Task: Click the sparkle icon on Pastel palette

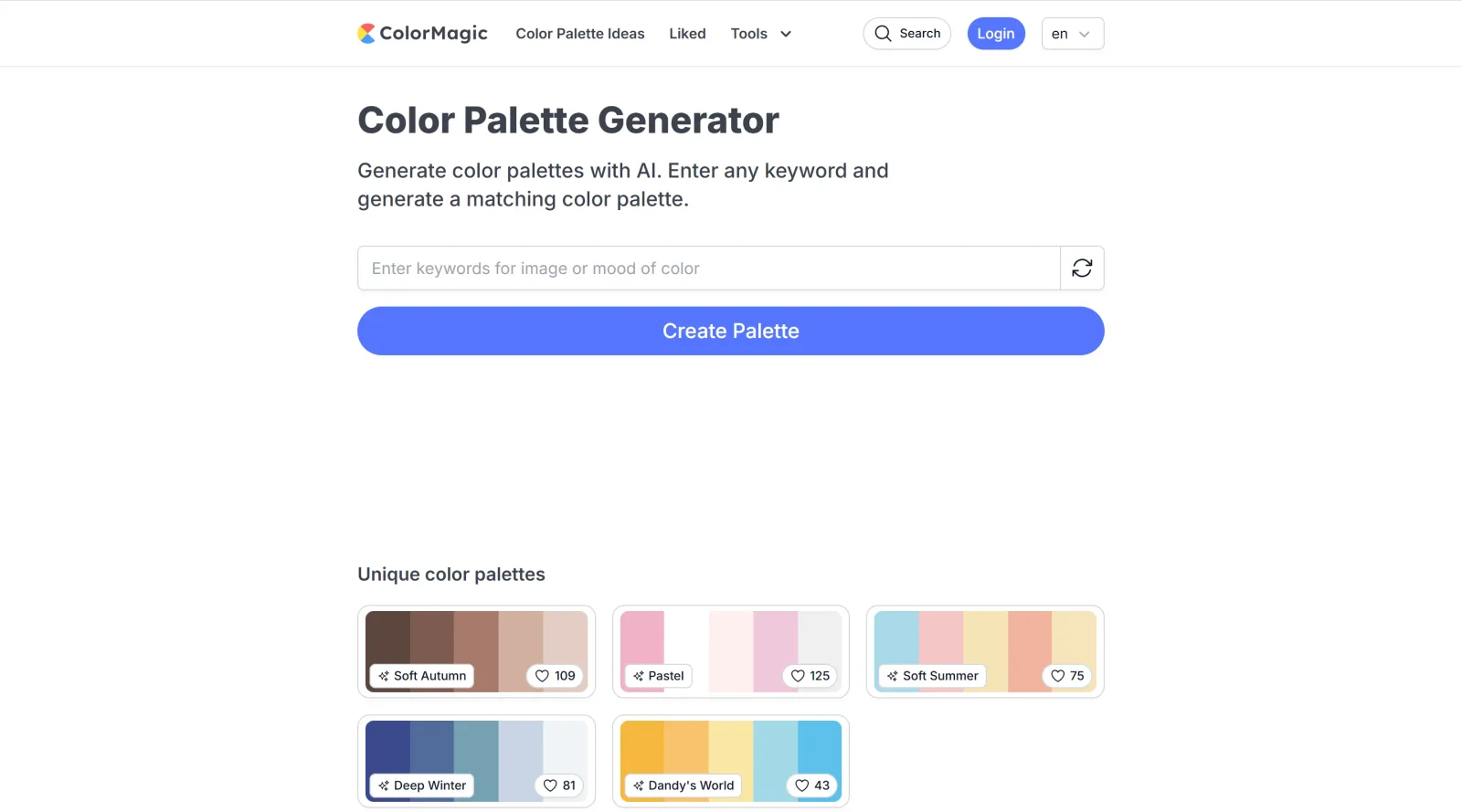Action: 638,676
